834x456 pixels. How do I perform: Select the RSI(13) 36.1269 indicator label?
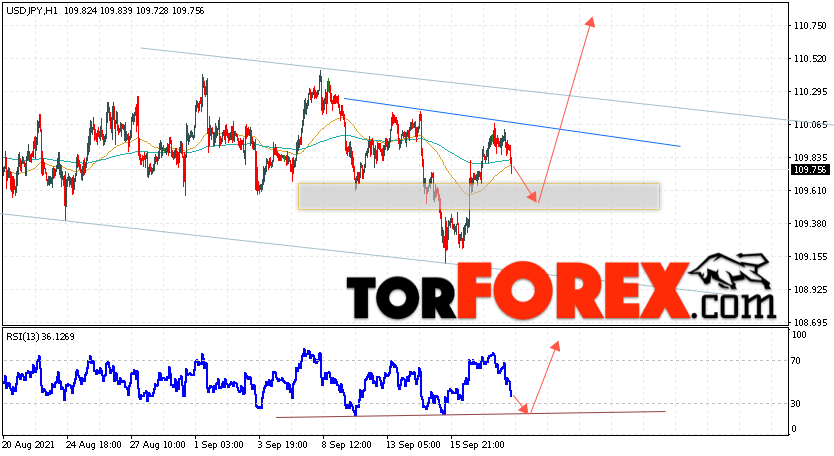point(40,337)
